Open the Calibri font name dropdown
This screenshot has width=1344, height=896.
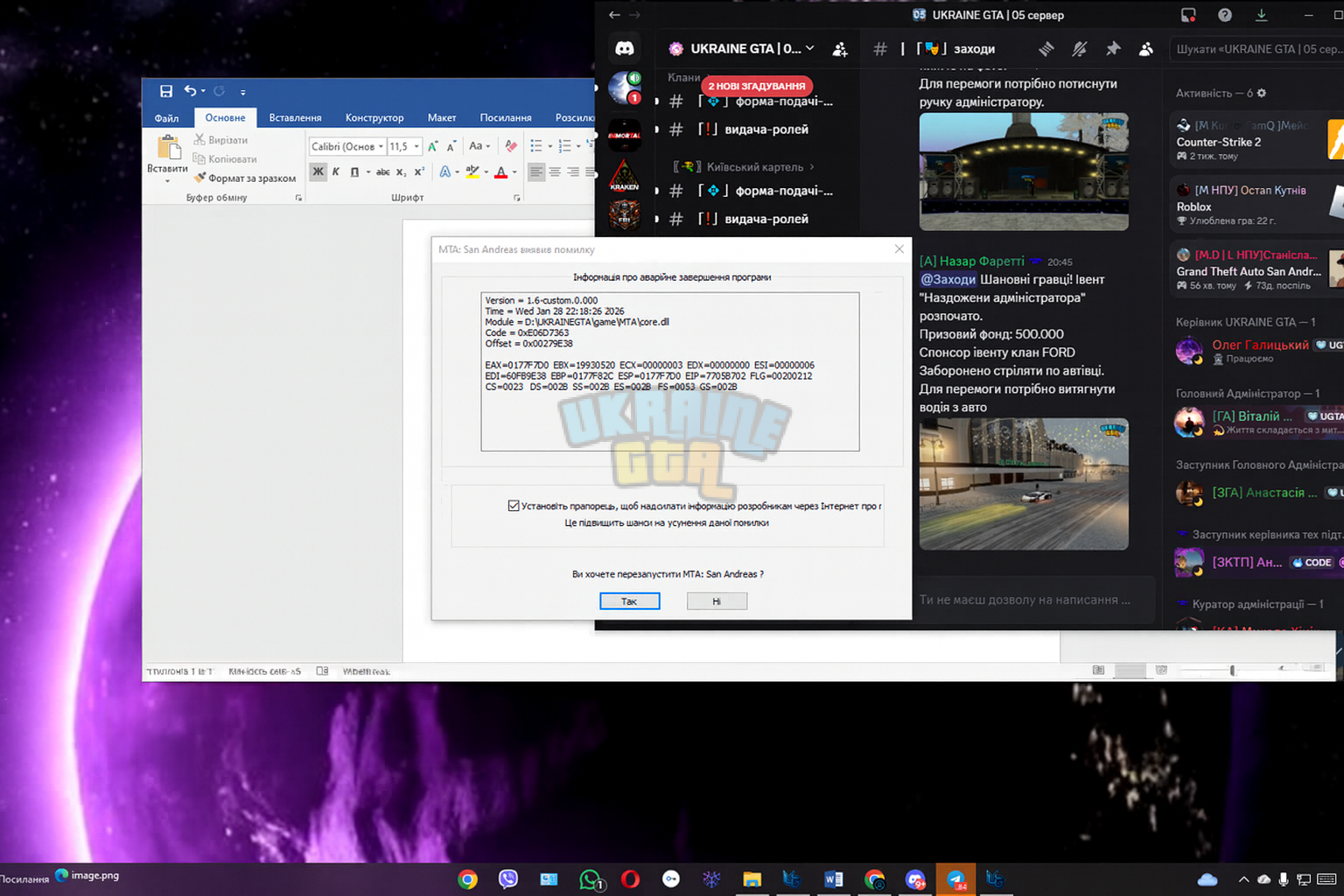(x=381, y=146)
